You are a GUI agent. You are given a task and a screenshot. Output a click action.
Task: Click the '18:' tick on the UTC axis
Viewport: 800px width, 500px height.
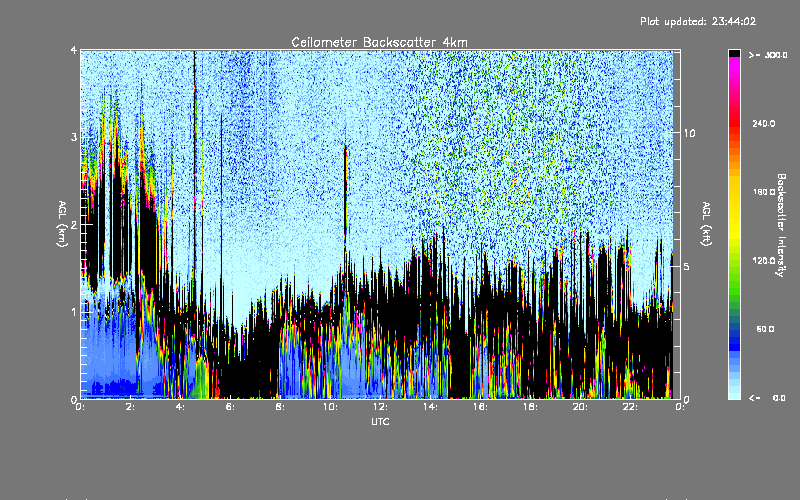click(531, 407)
